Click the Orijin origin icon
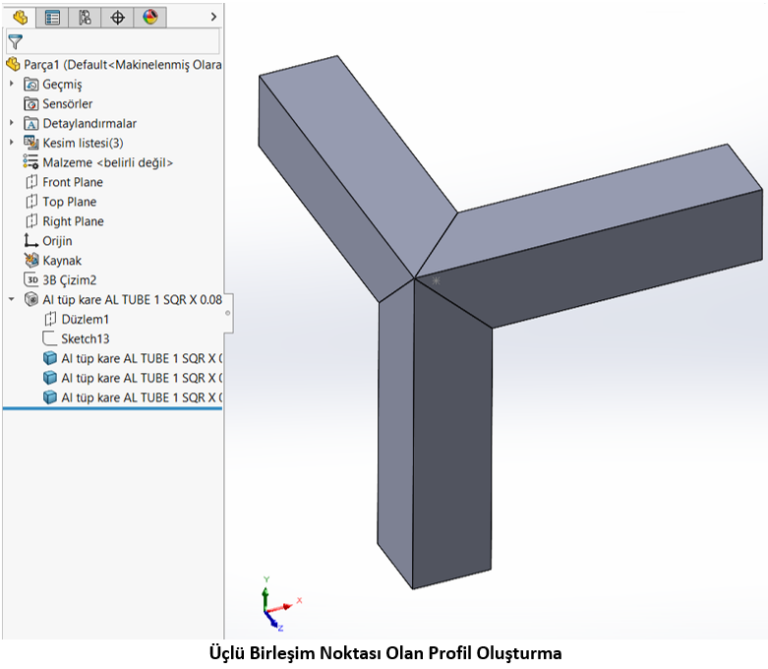This screenshot has width=768, height=669. pyautogui.click(x=31, y=241)
